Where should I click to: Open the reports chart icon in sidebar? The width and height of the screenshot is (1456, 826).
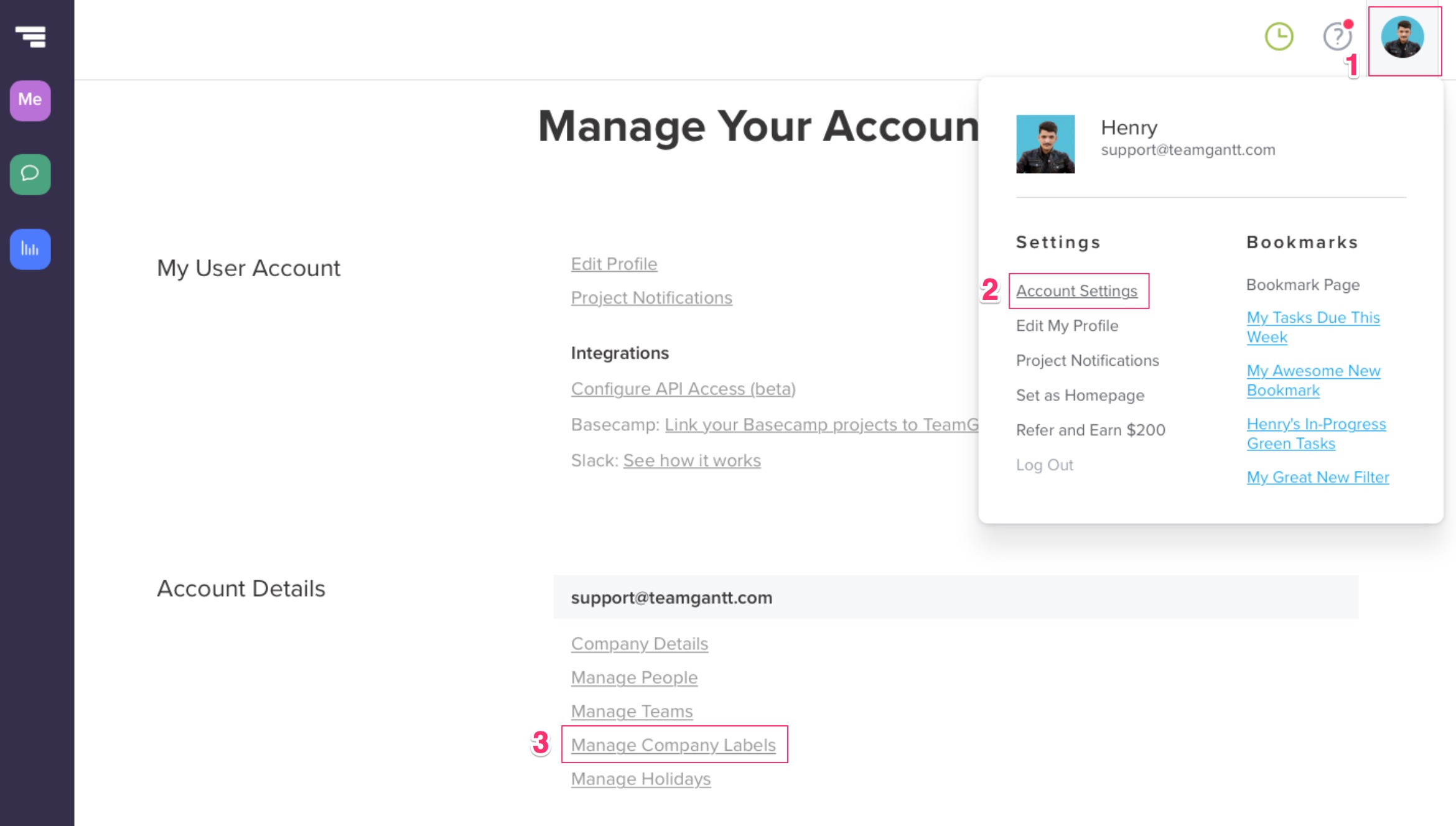(29, 249)
